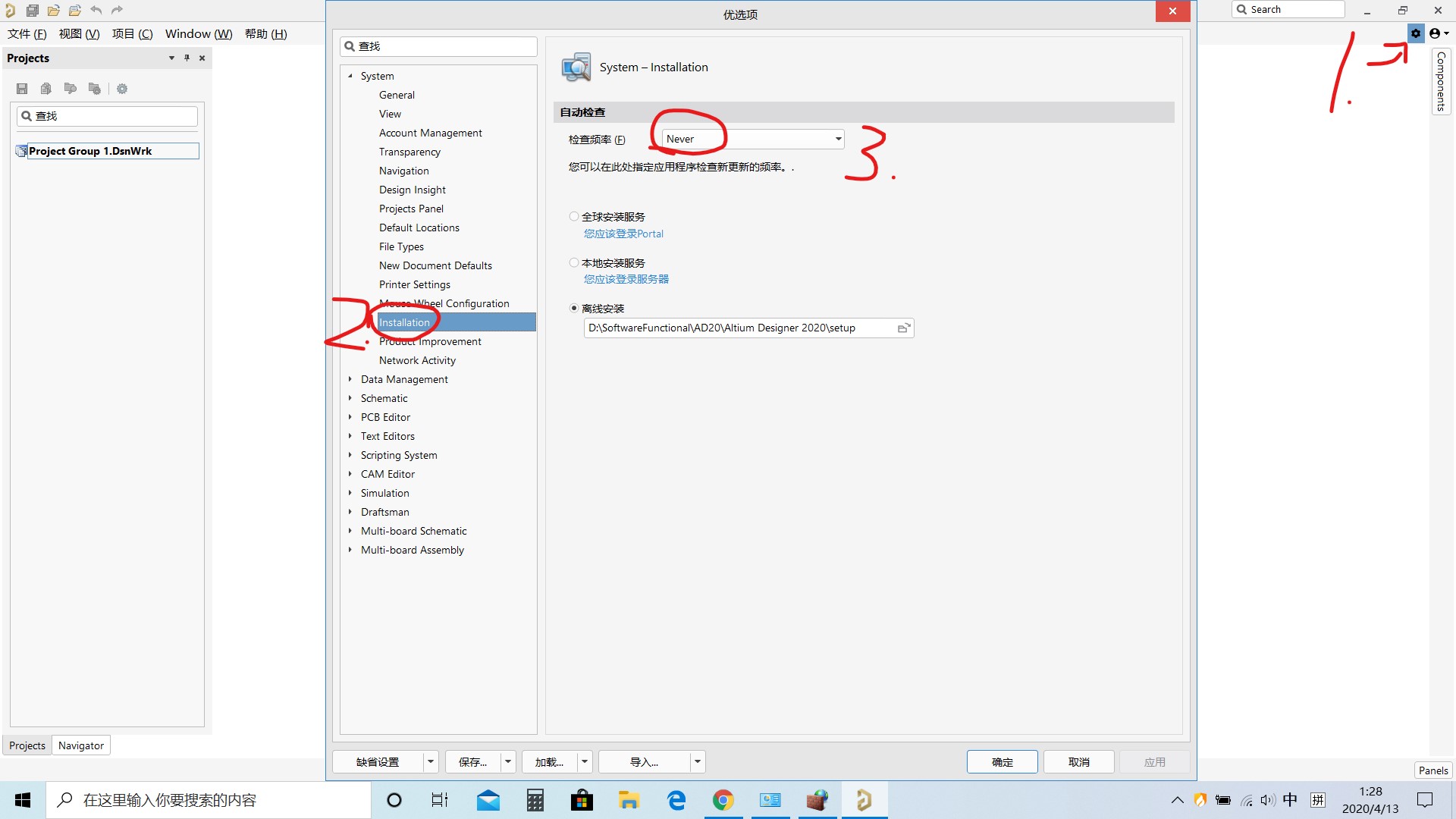The width and height of the screenshot is (1456, 819).
Task: Open Projects panel settings gear
Action: (x=122, y=89)
